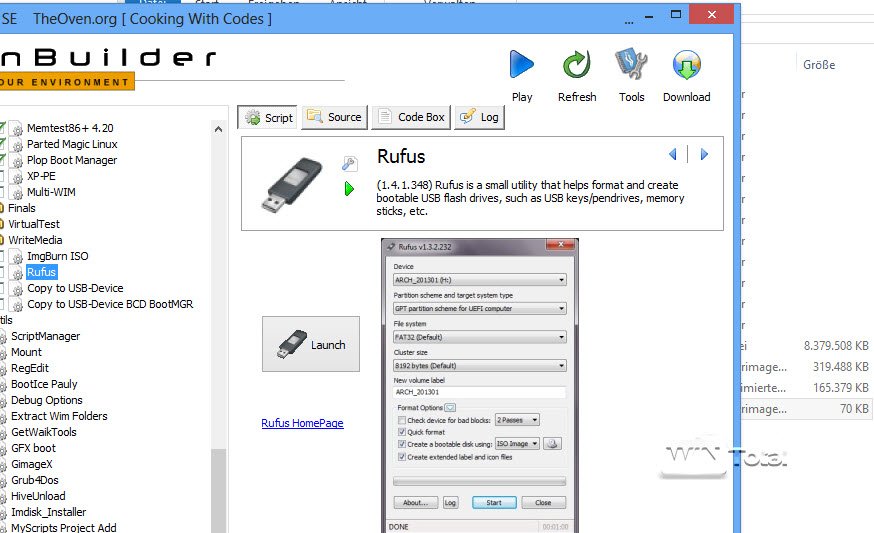Select GetWaikTools entry

(43, 432)
